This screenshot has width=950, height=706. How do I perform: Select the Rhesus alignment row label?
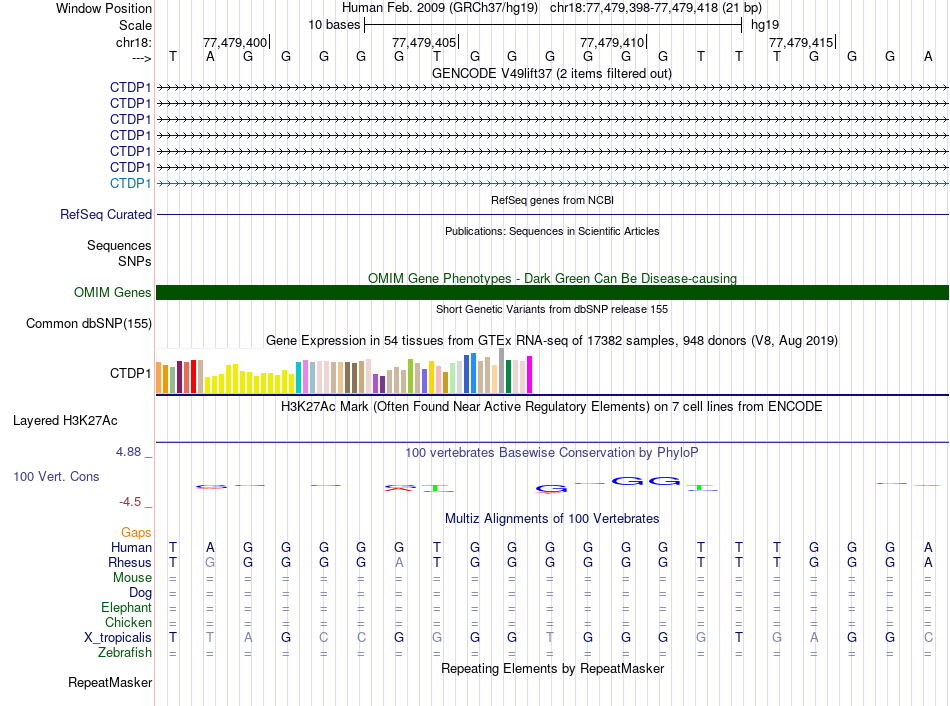pos(130,562)
